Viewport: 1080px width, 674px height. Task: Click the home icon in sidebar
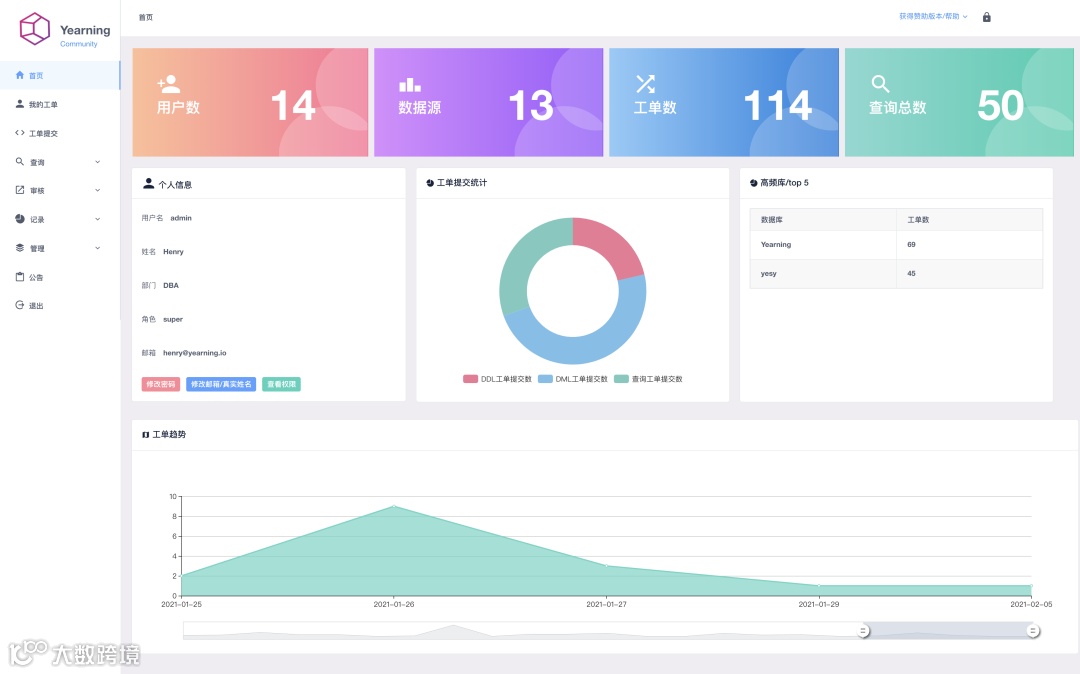coord(19,75)
